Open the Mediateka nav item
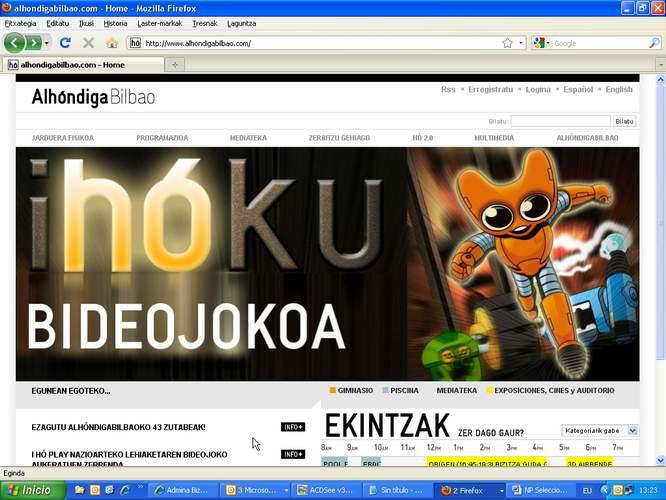The image size is (666, 500). point(248,138)
